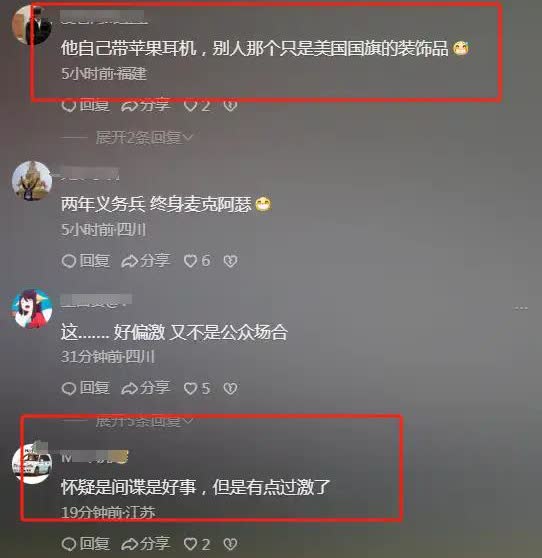Screen dimensions: 542x558
Task: Open the white car avatar profile
Action: pos(32,464)
